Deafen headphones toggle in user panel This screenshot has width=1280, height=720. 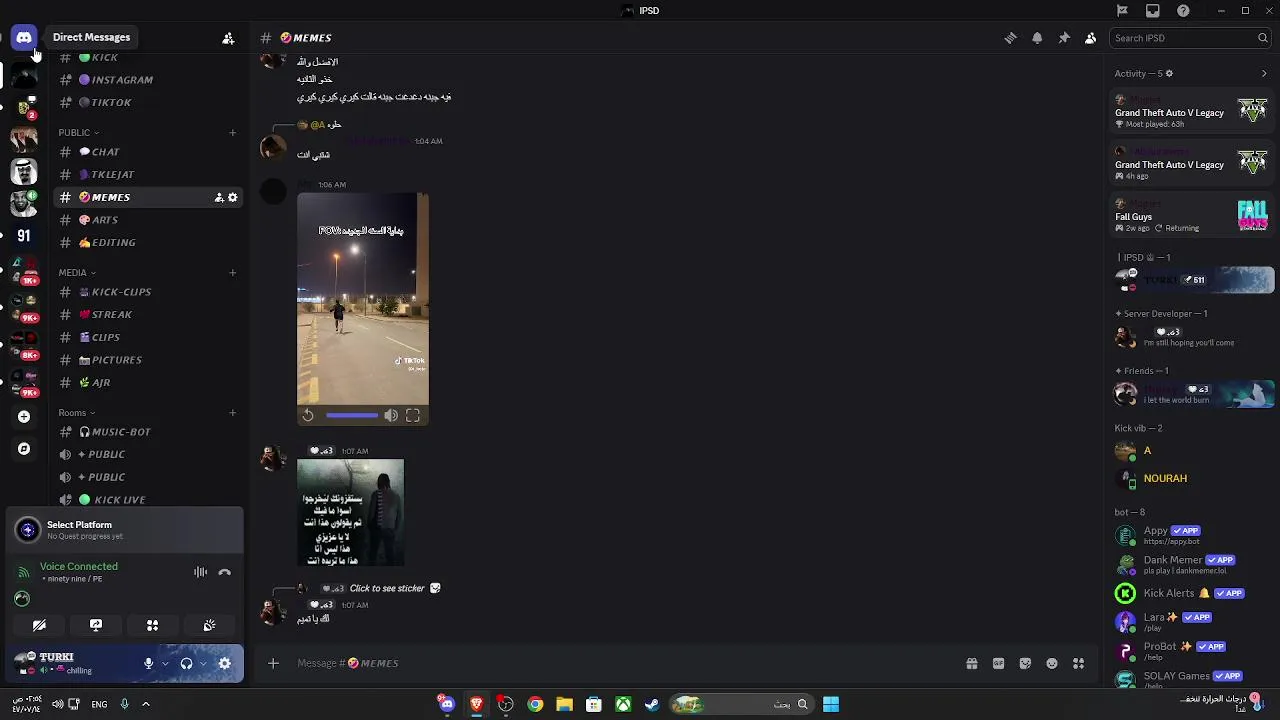[x=186, y=663]
